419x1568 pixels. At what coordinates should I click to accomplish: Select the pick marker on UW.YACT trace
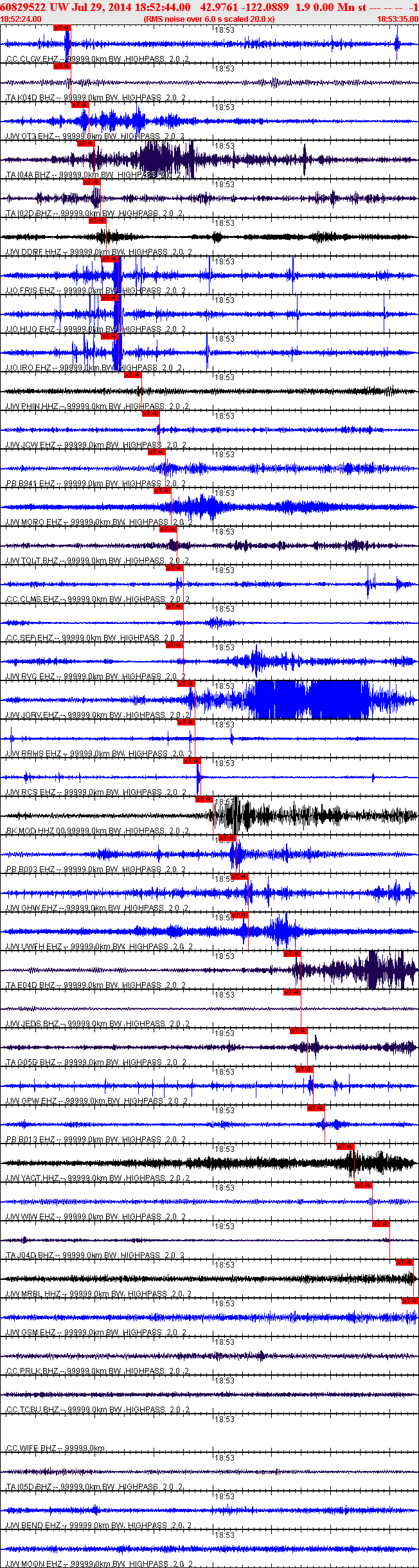tap(346, 1147)
